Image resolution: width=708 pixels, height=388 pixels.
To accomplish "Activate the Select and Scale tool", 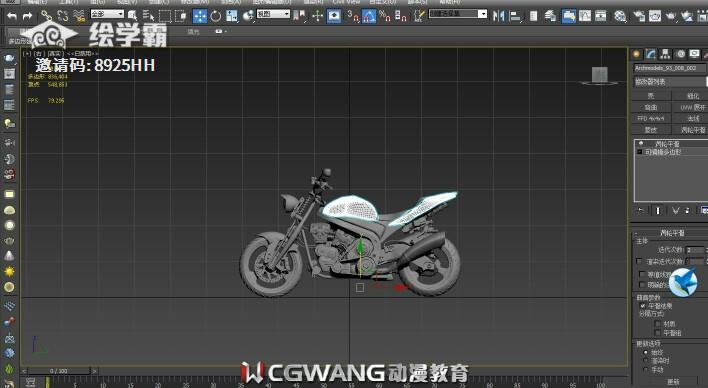I will click(232, 16).
